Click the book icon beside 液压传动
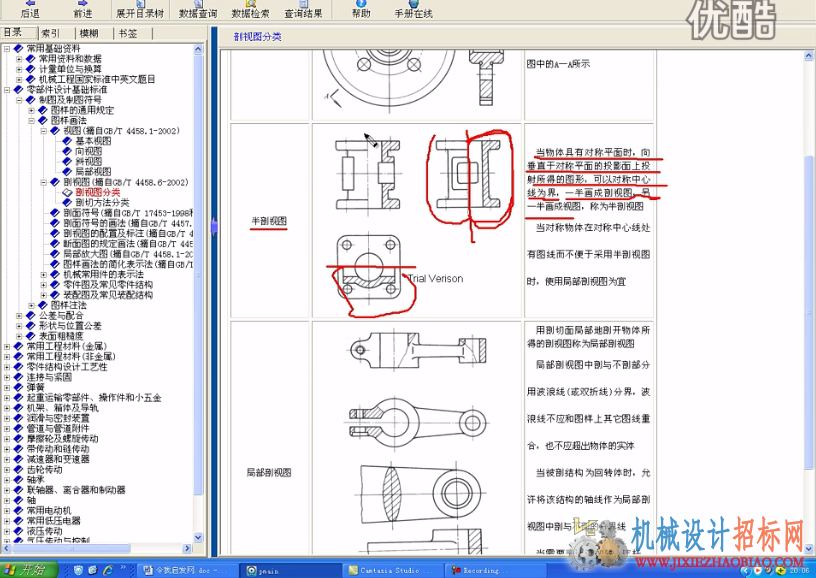This screenshot has height=578, width=816. coord(18,531)
